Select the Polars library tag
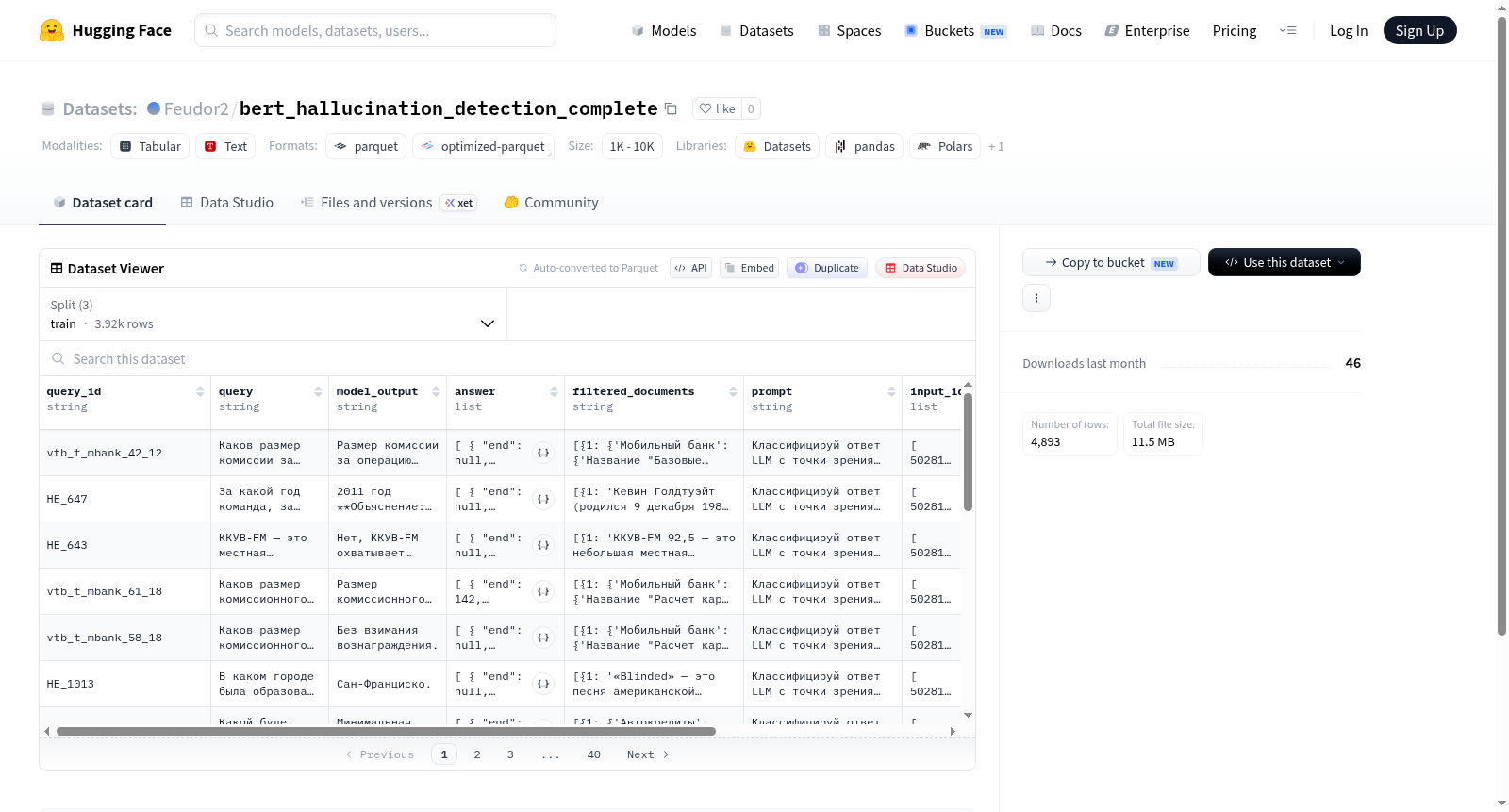 (945, 146)
